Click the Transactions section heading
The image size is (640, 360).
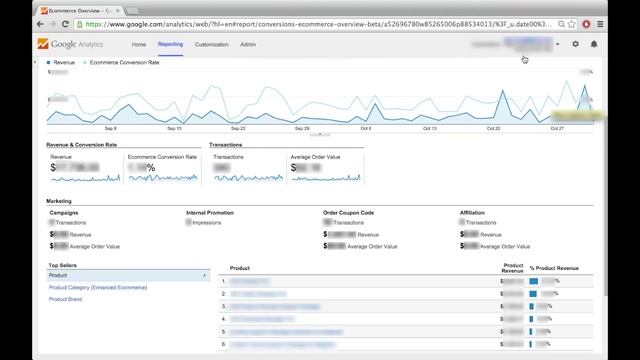[225, 145]
